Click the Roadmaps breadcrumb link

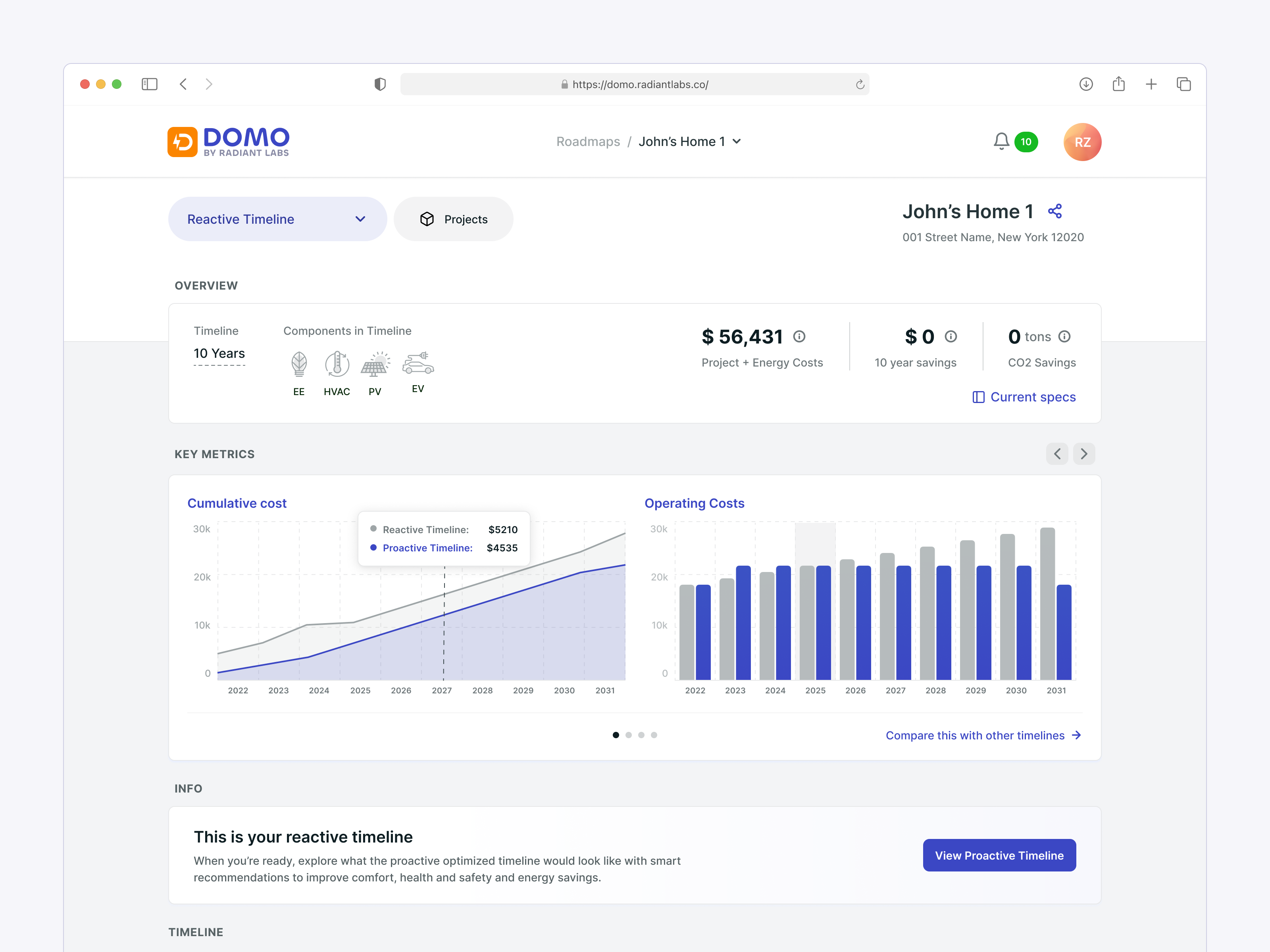click(x=588, y=141)
